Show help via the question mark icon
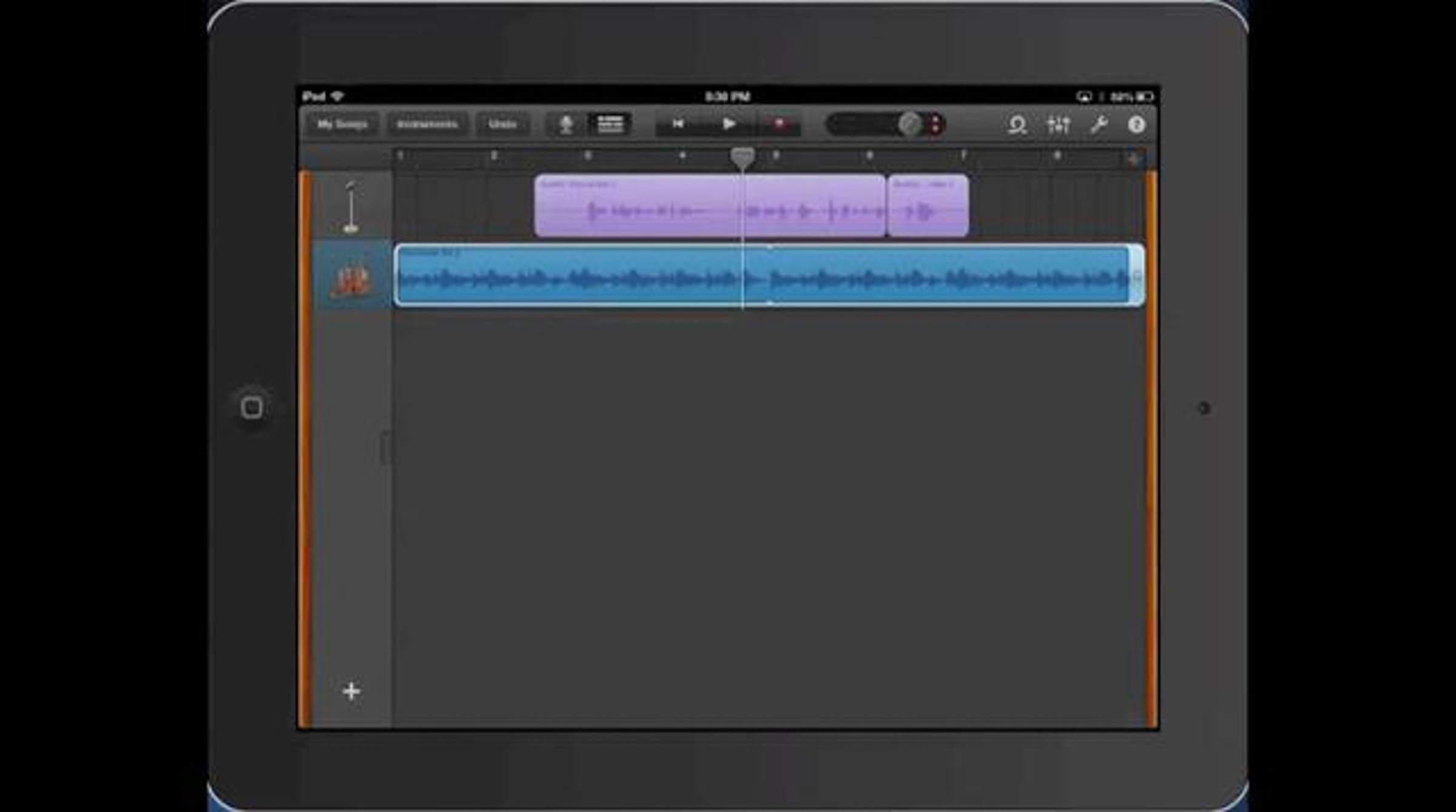1456x812 pixels. coord(1136,125)
